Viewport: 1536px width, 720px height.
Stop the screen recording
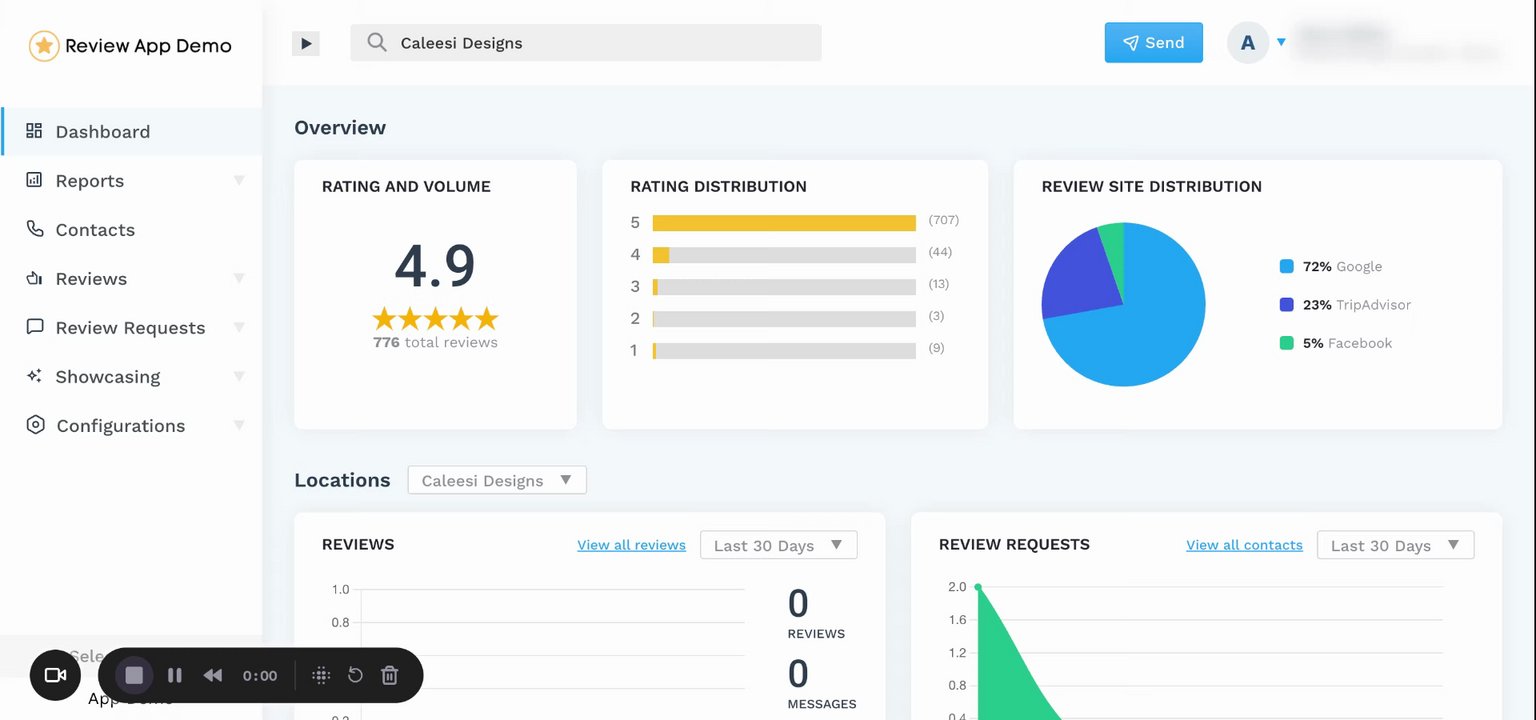click(x=134, y=675)
